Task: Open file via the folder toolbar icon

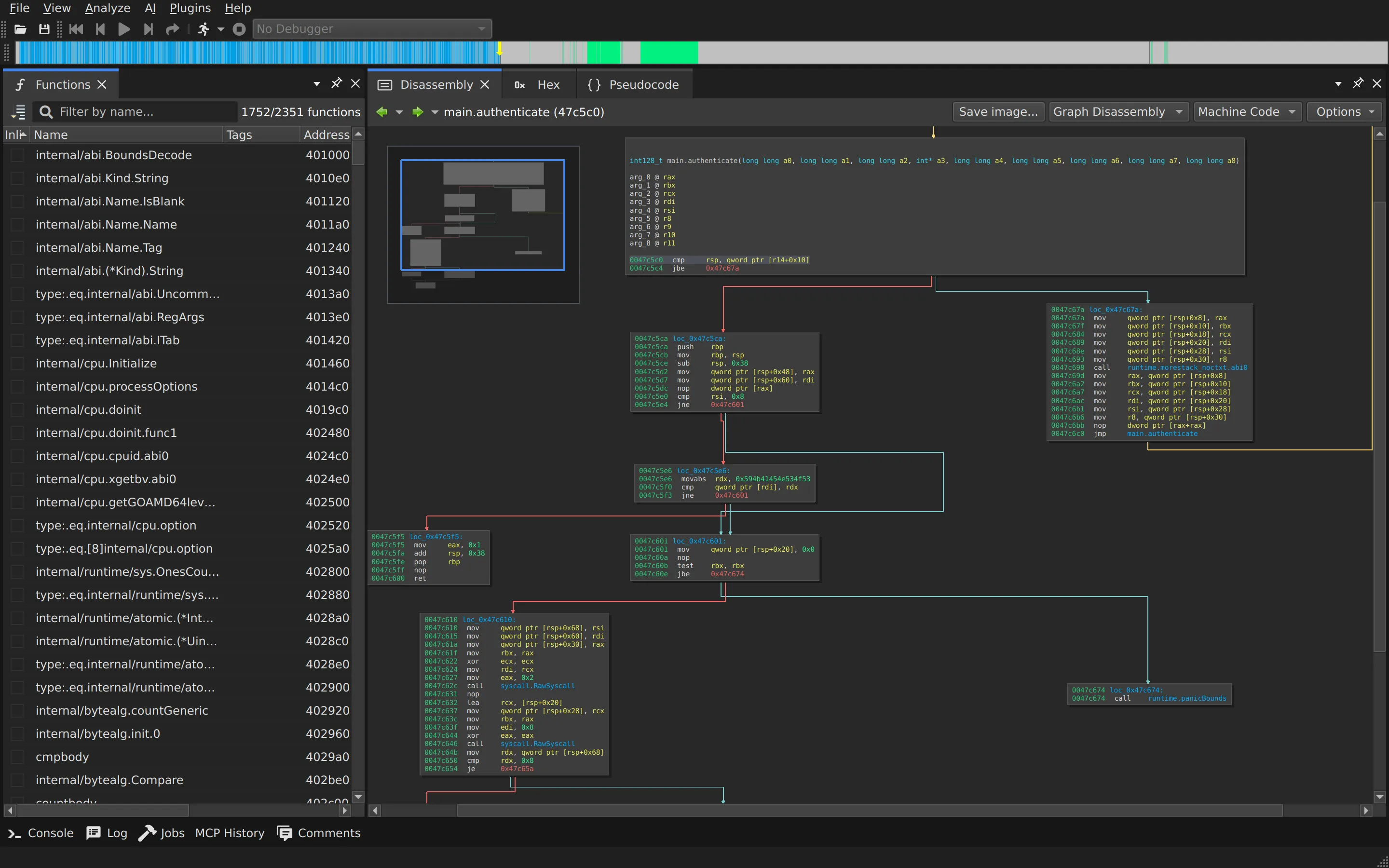Action: 21,29
